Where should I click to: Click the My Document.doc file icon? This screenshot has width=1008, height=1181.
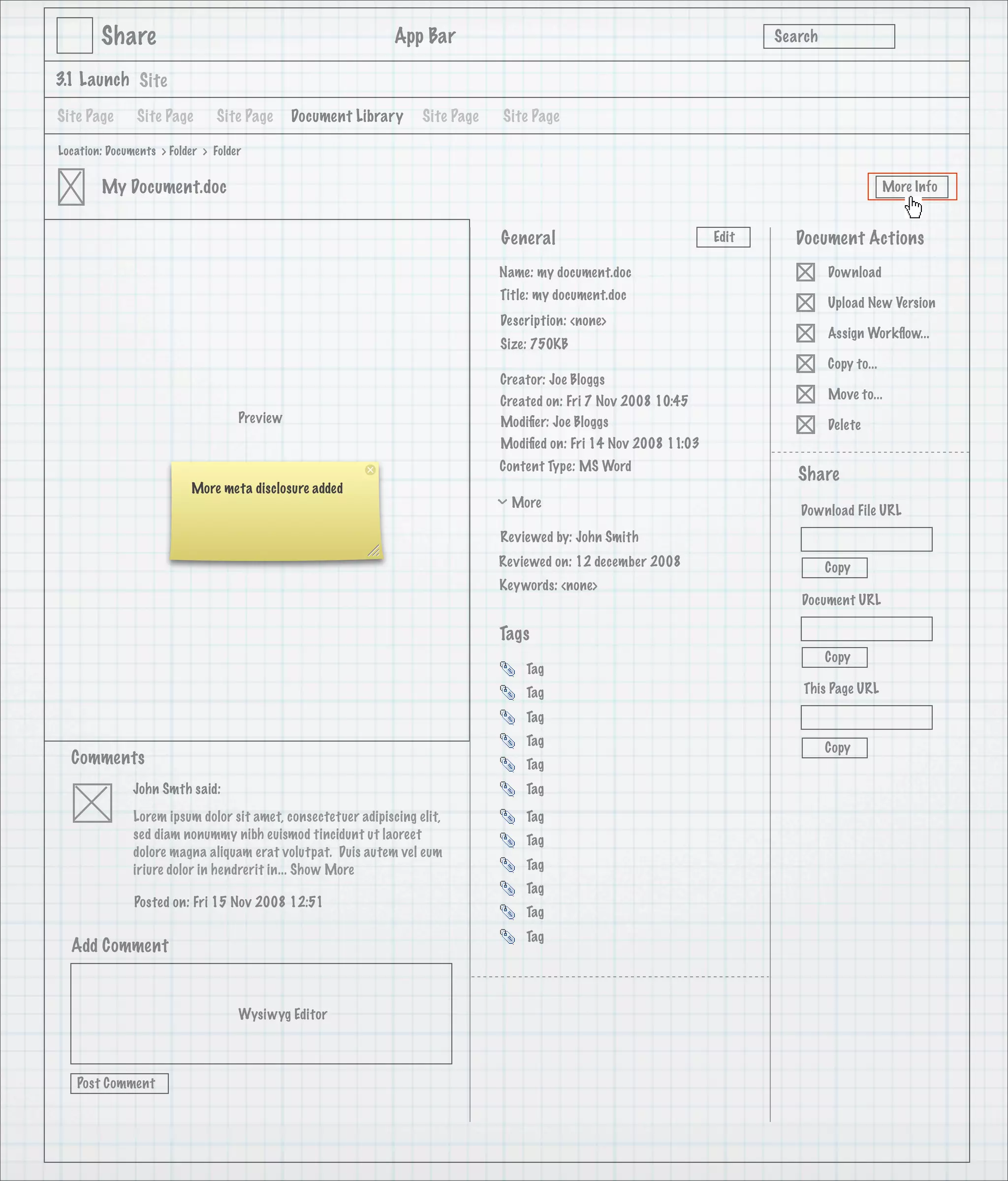coord(71,187)
